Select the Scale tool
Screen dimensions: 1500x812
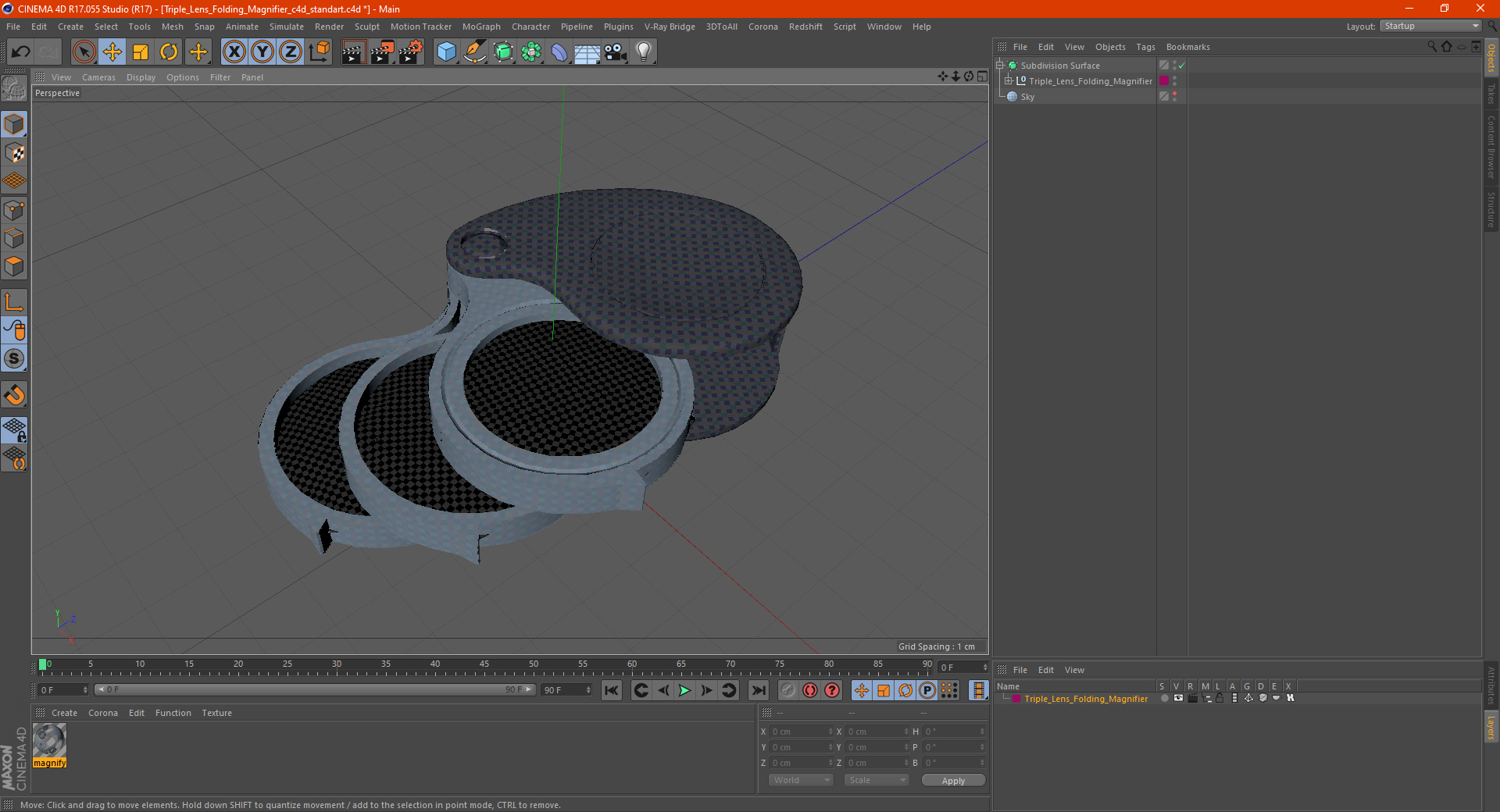(x=141, y=52)
